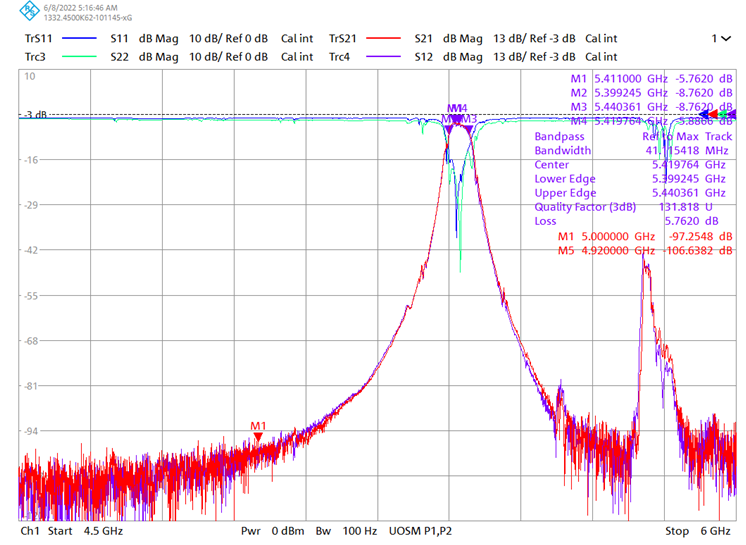Click the -42 y-axis scale label
Image resolution: width=746 pixels, height=545 pixels.
click(x=31, y=250)
